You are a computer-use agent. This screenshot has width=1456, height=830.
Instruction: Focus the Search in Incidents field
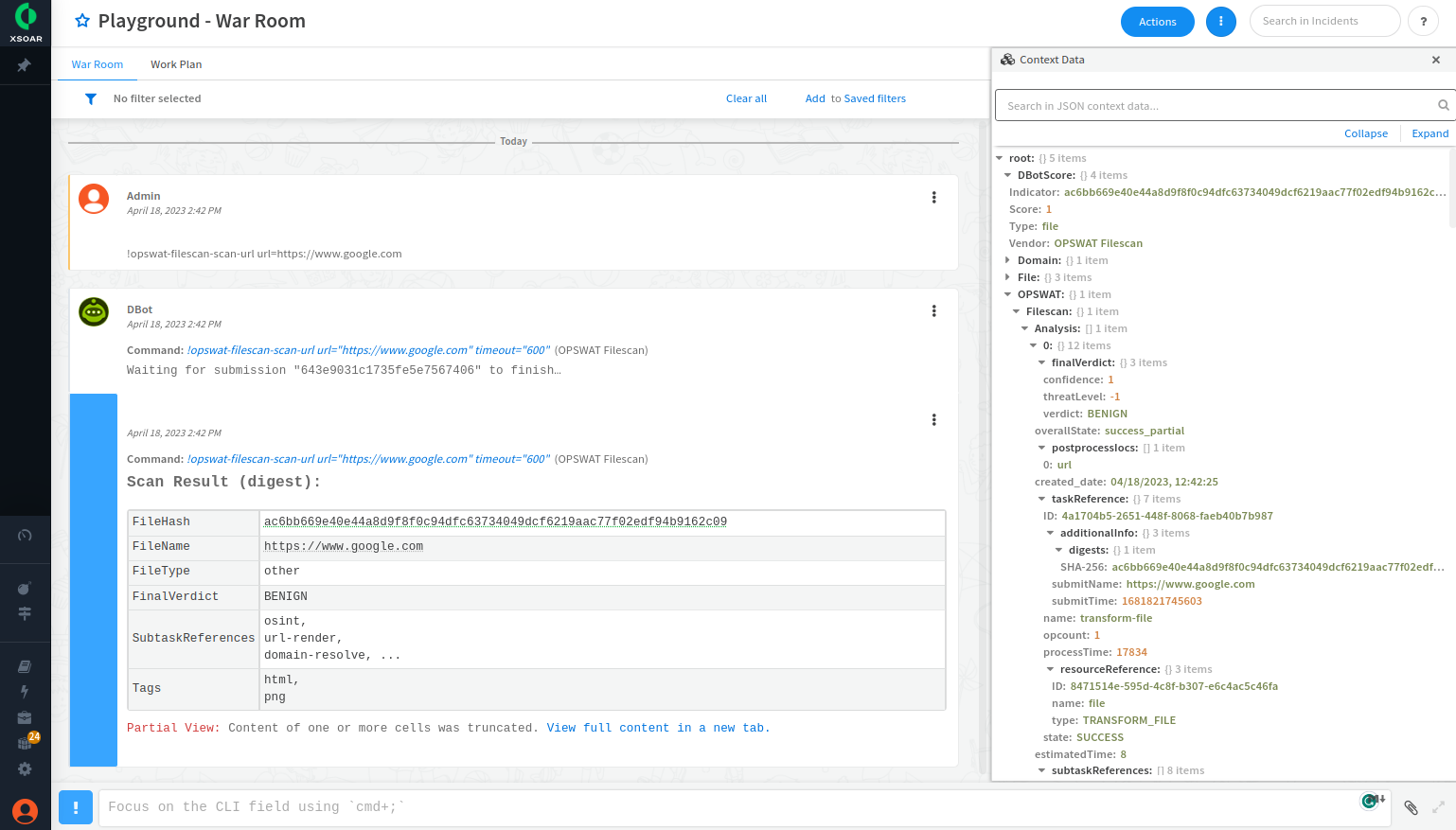(x=1324, y=21)
